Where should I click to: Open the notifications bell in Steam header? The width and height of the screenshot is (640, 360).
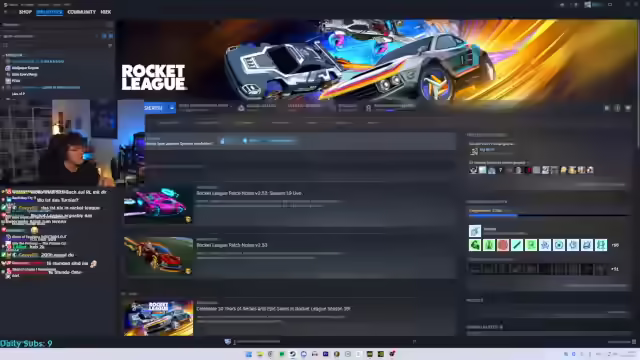click(576, 5)
